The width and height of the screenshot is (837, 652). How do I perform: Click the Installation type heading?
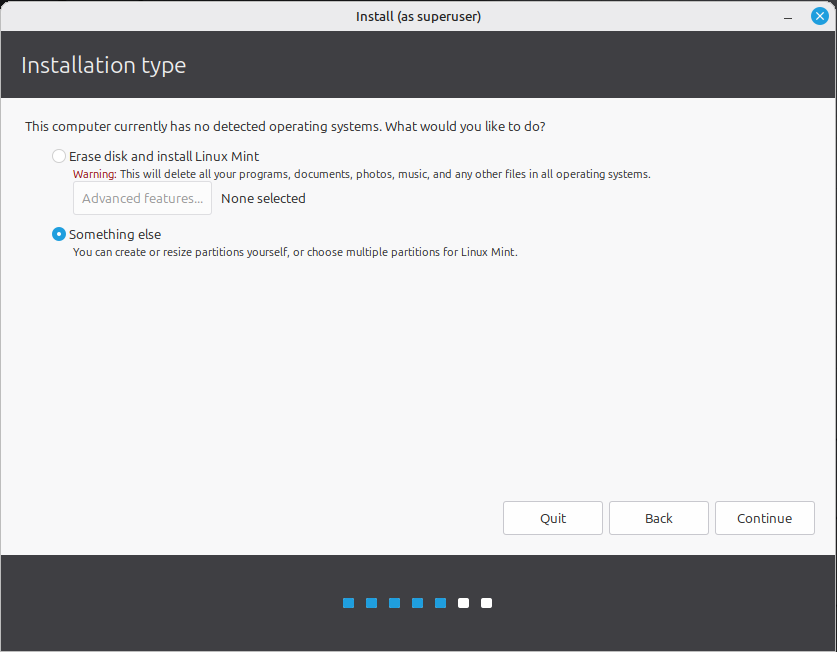click(103, 66)
